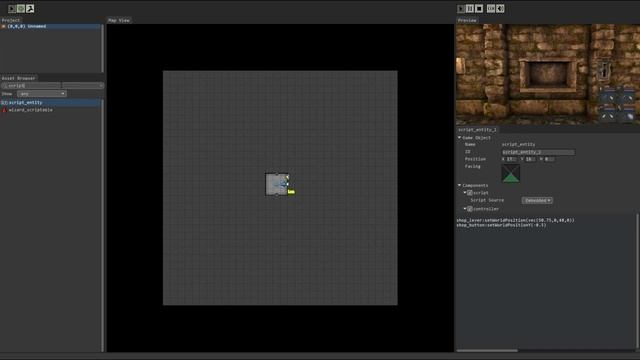This screenshot has width=640, height=360.
Task: Open the Preview tab
Action: coord(467,20)
